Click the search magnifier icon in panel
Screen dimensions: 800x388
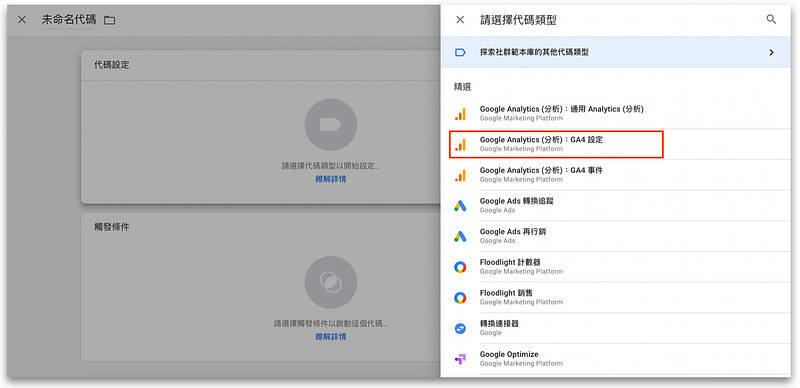[771, 20]
